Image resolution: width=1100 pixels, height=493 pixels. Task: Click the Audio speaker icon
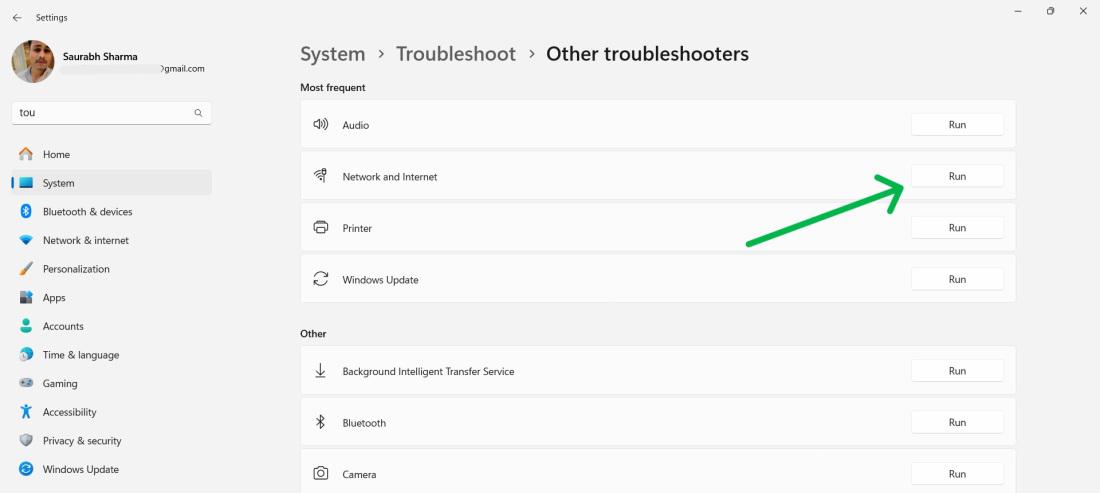321,125
